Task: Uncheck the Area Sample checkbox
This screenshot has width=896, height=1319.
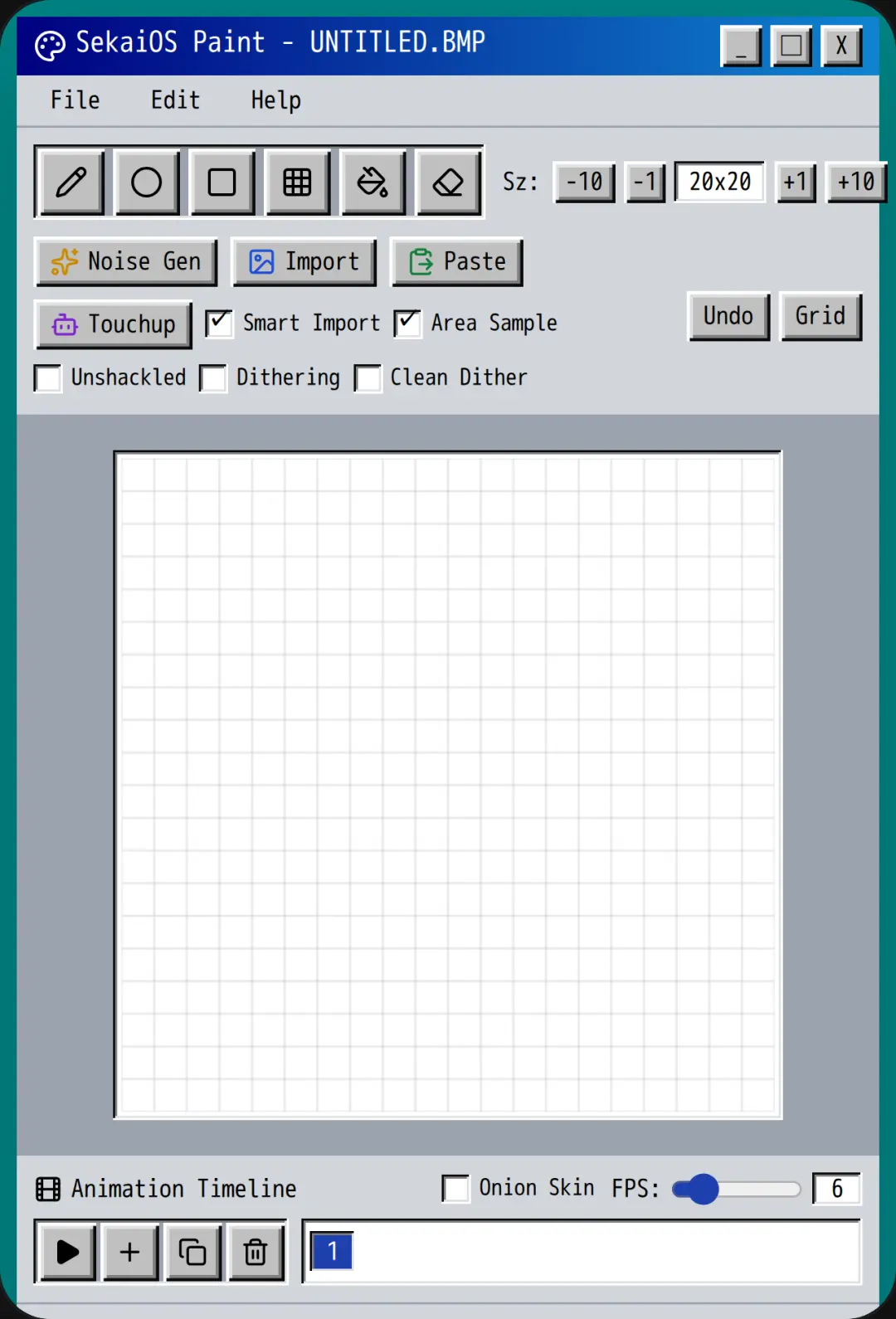Action: (x=407, y=323)
